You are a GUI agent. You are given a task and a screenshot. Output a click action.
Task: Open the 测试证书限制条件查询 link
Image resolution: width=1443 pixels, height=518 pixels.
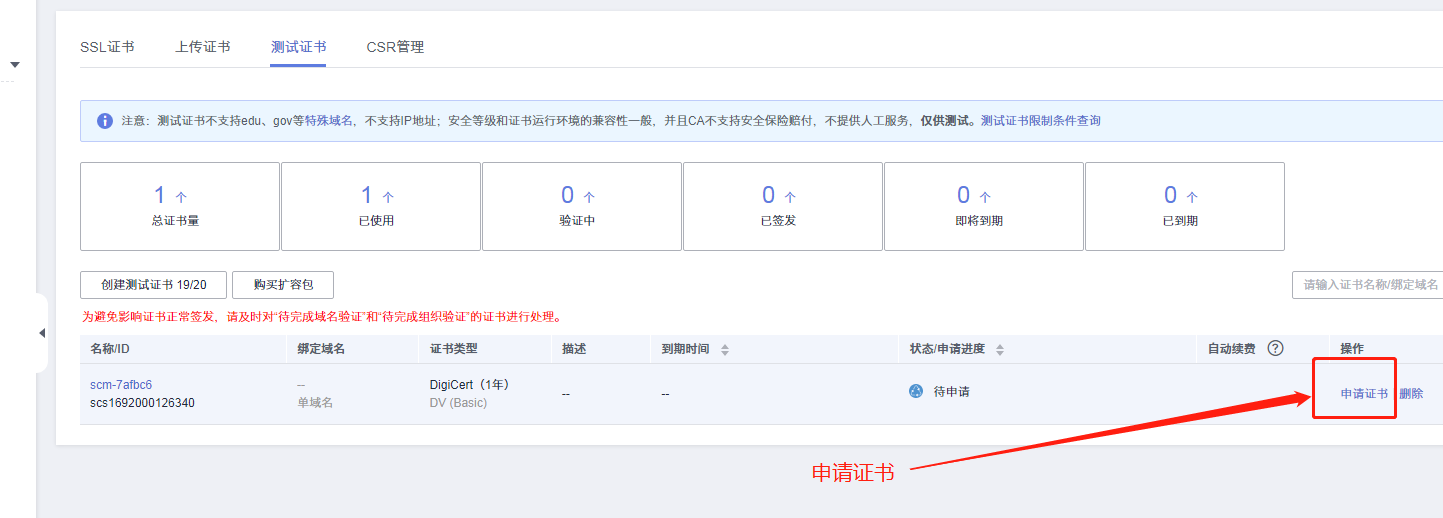coord(1040,121)
